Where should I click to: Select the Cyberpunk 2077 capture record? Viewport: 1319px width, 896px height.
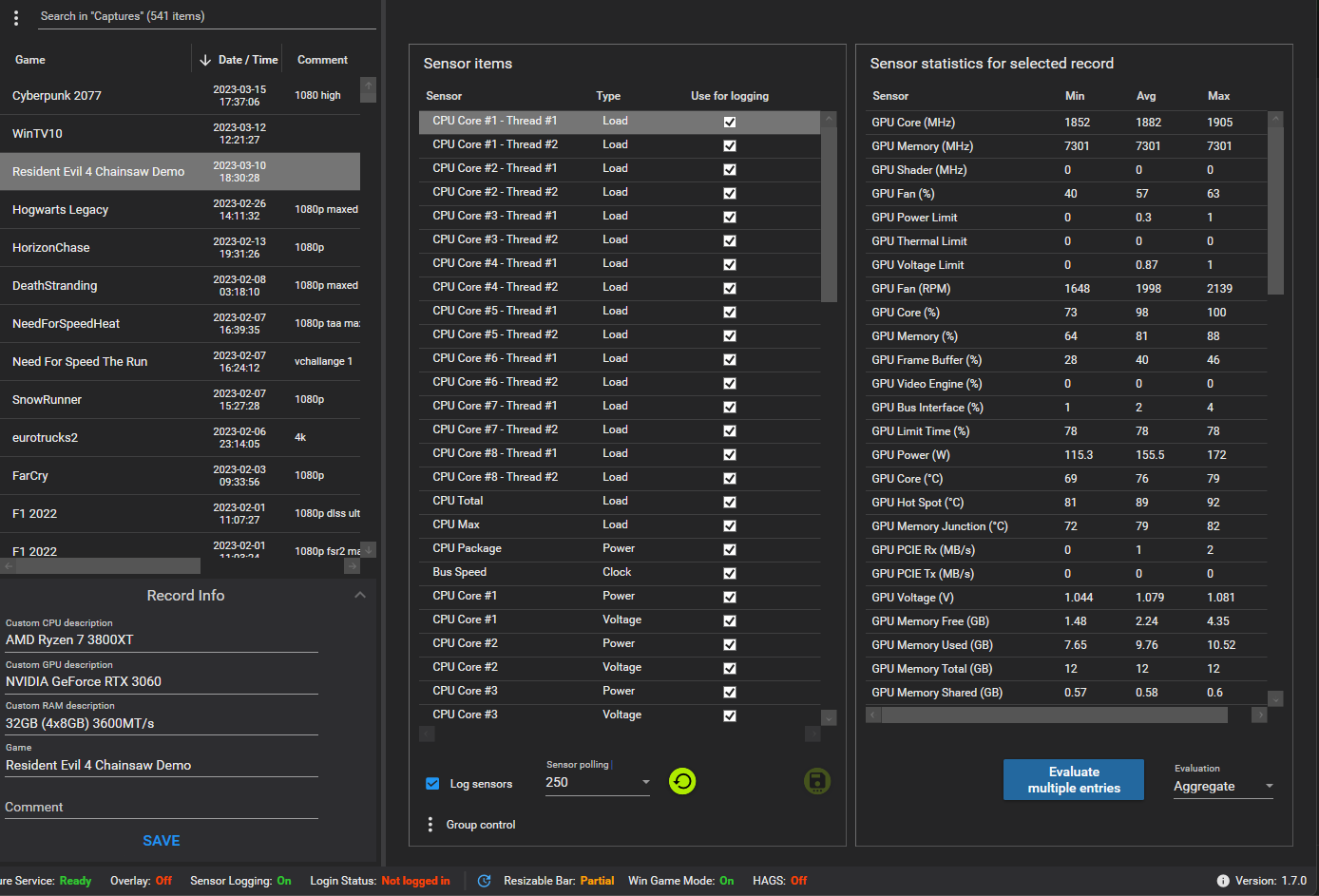180,96
